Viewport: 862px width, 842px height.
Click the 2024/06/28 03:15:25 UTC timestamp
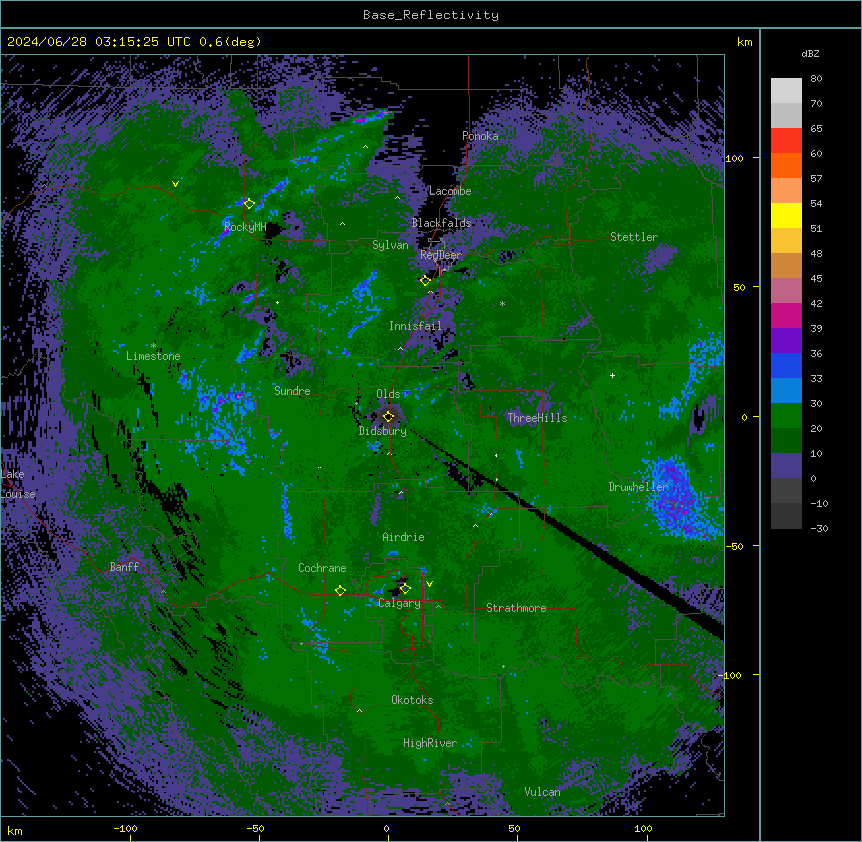(98, 42)
